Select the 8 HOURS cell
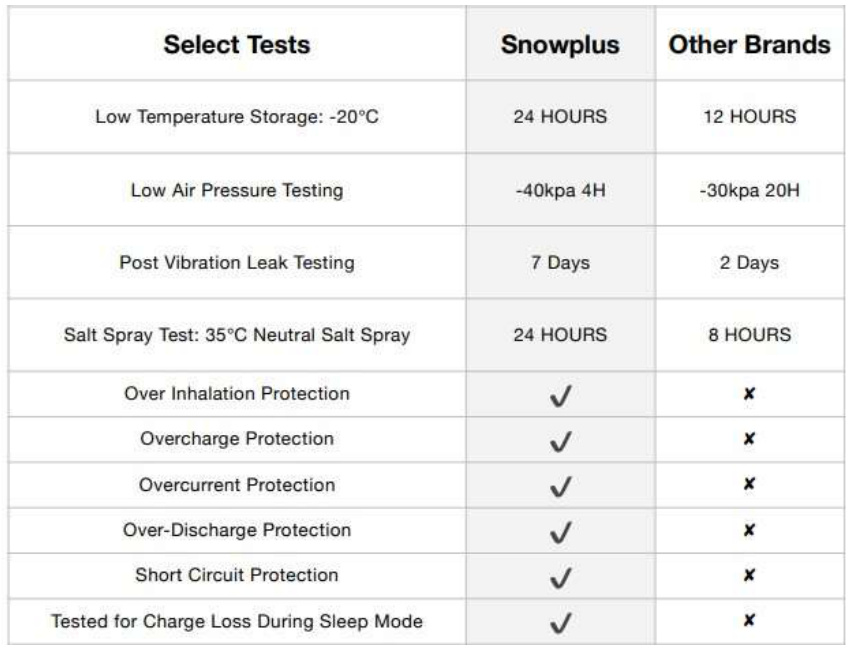 coord(750,335)
